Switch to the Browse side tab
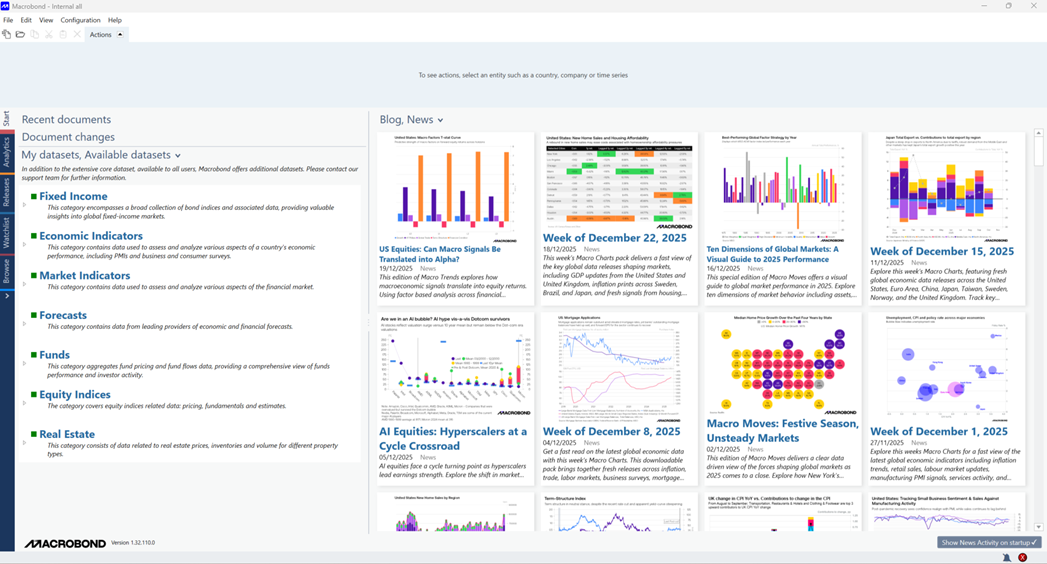 coord(7,271)
